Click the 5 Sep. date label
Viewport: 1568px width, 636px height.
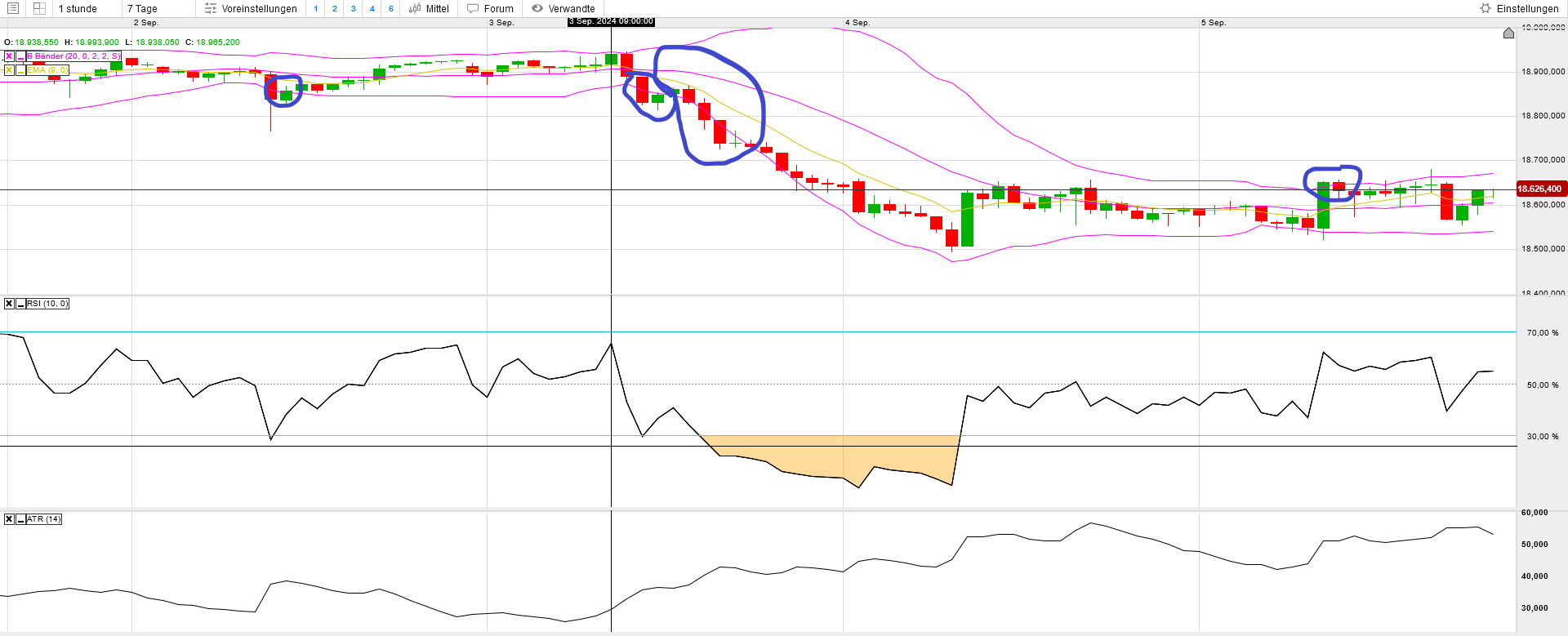(1214, 23)
